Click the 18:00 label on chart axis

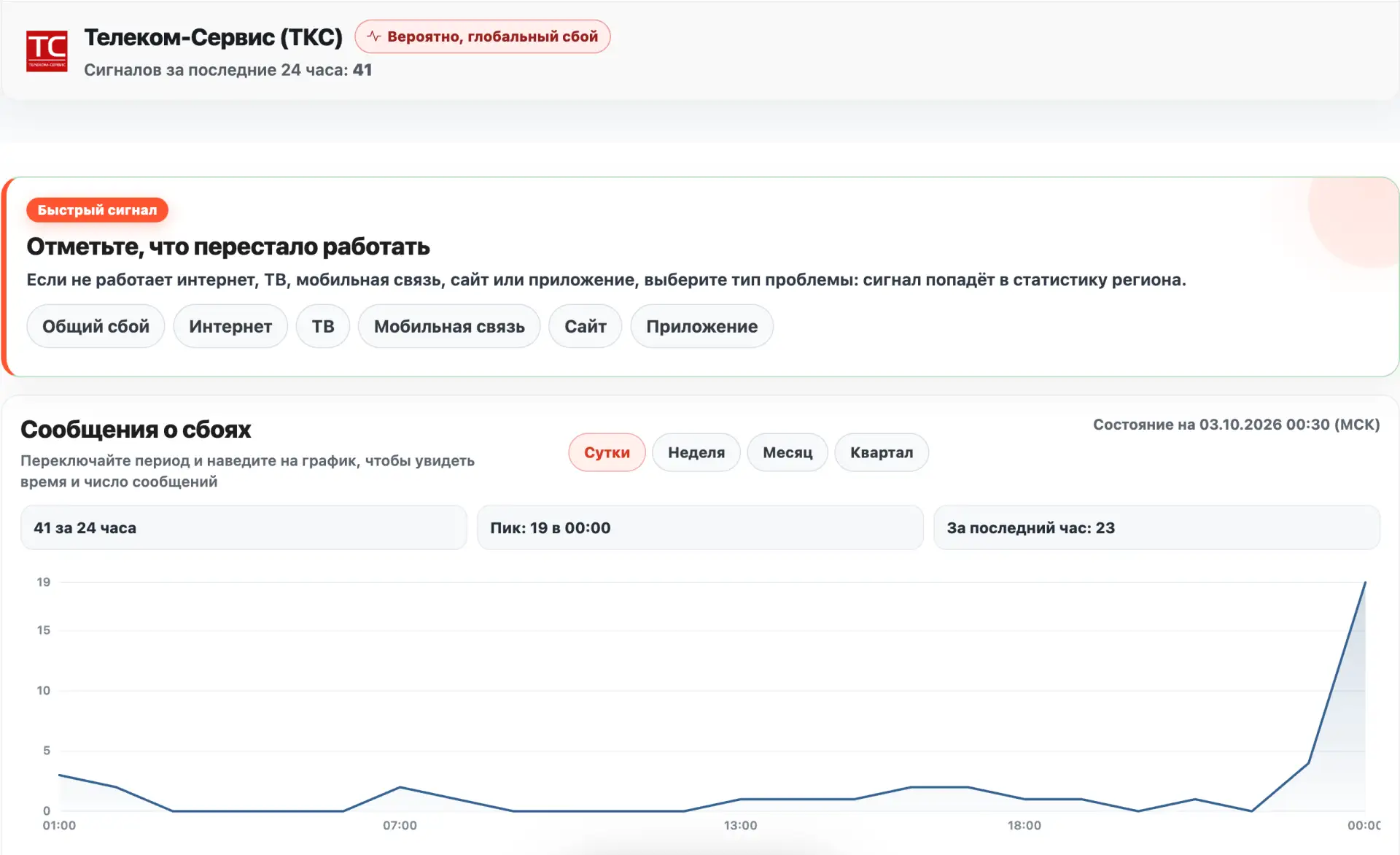click(x=1024, y=825)
